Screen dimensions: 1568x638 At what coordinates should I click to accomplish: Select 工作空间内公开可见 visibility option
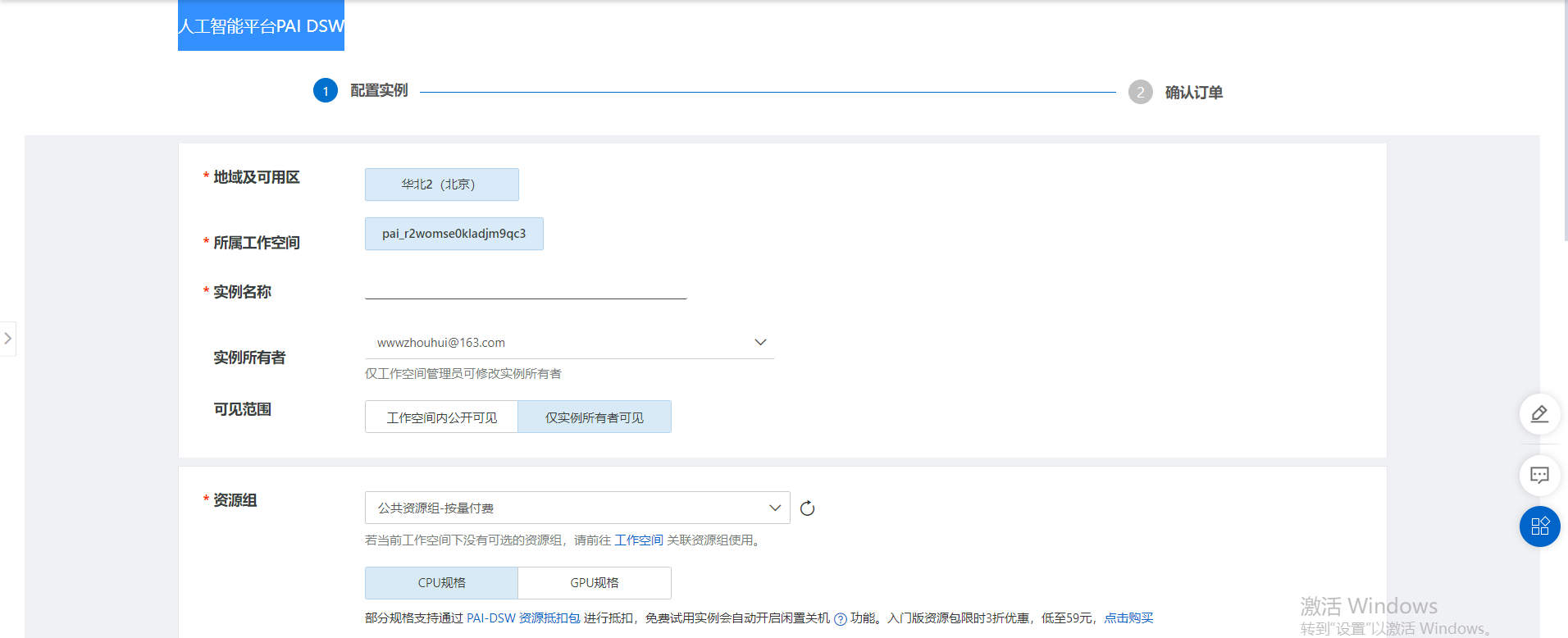[441, 417]
